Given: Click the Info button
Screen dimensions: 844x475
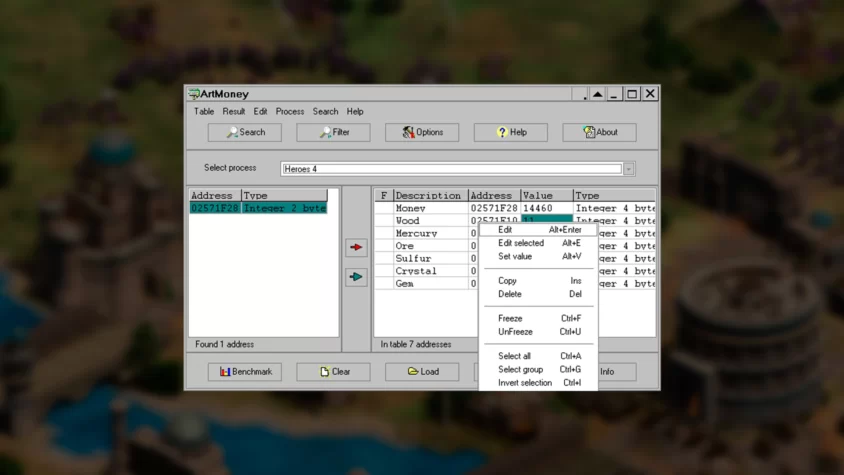Looking at the screenshot, I should click(x=617, y=372).
